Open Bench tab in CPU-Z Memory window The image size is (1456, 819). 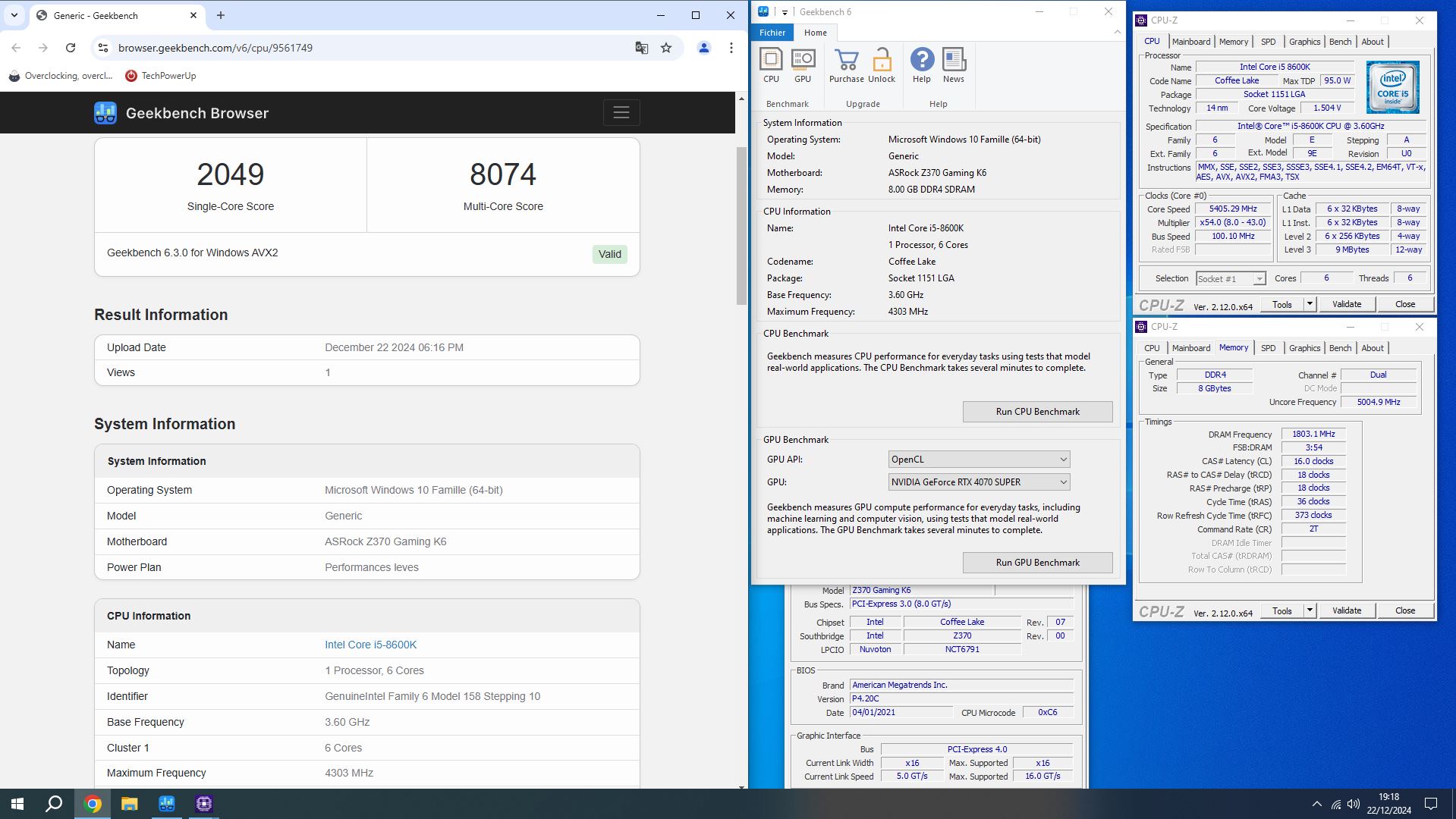tap(1340, 348)
